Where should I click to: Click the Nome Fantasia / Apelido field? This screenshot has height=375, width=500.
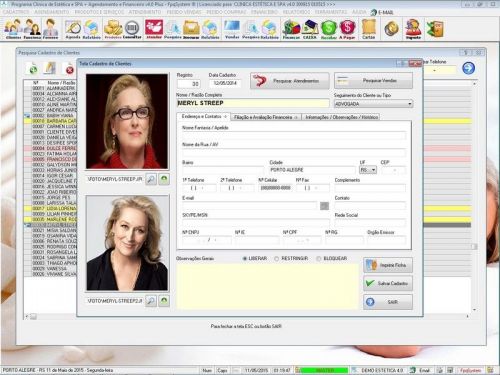click(294, 135)
